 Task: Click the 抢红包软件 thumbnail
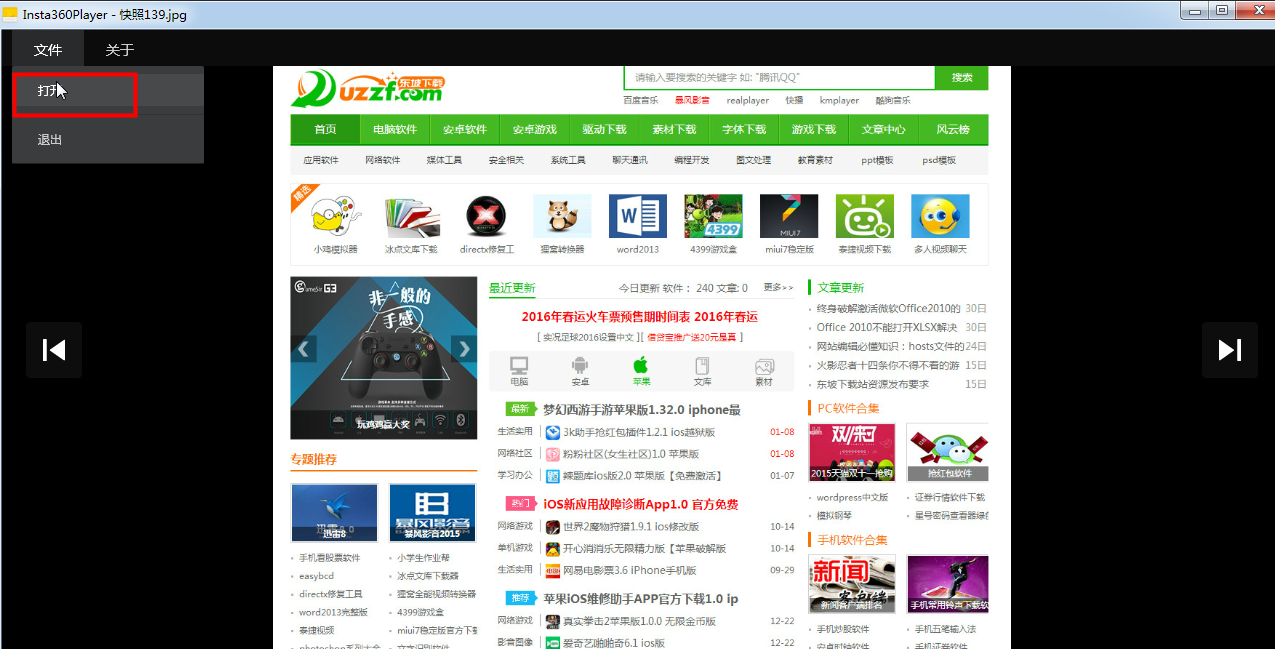[948, 452]
